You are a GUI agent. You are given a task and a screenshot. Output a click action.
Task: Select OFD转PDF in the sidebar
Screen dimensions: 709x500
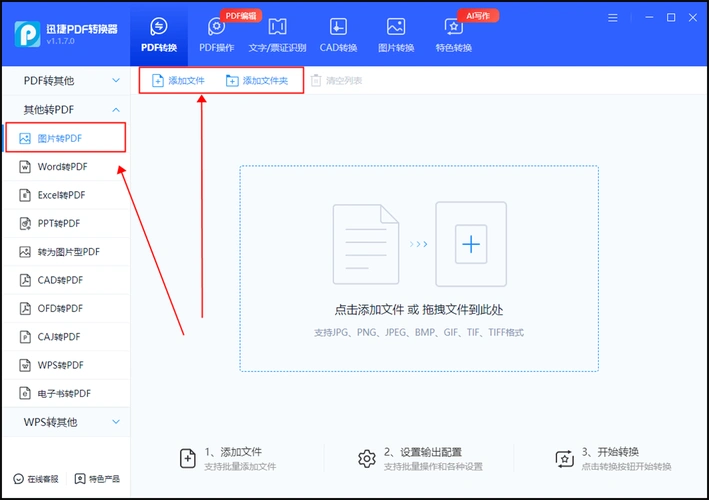coord(66,308)
